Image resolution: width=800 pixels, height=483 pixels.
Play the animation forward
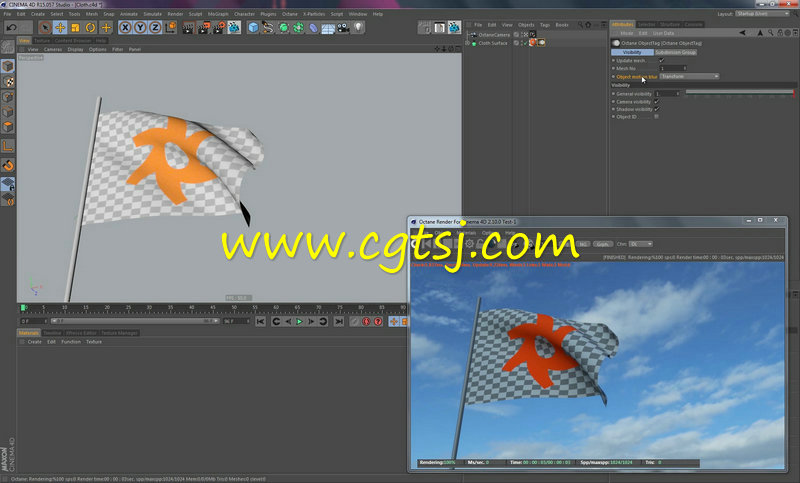pyautogui.click(x=299, y=321)
